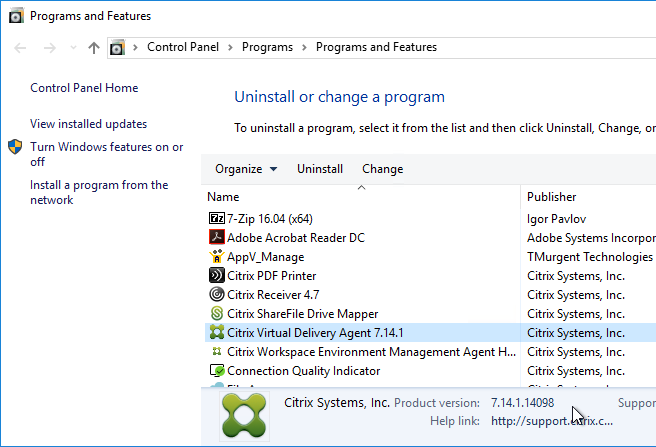Go forward with the Forward arrow
Image resolution: width=656 pixels, height=447 pixels.
tap(49, 48)
